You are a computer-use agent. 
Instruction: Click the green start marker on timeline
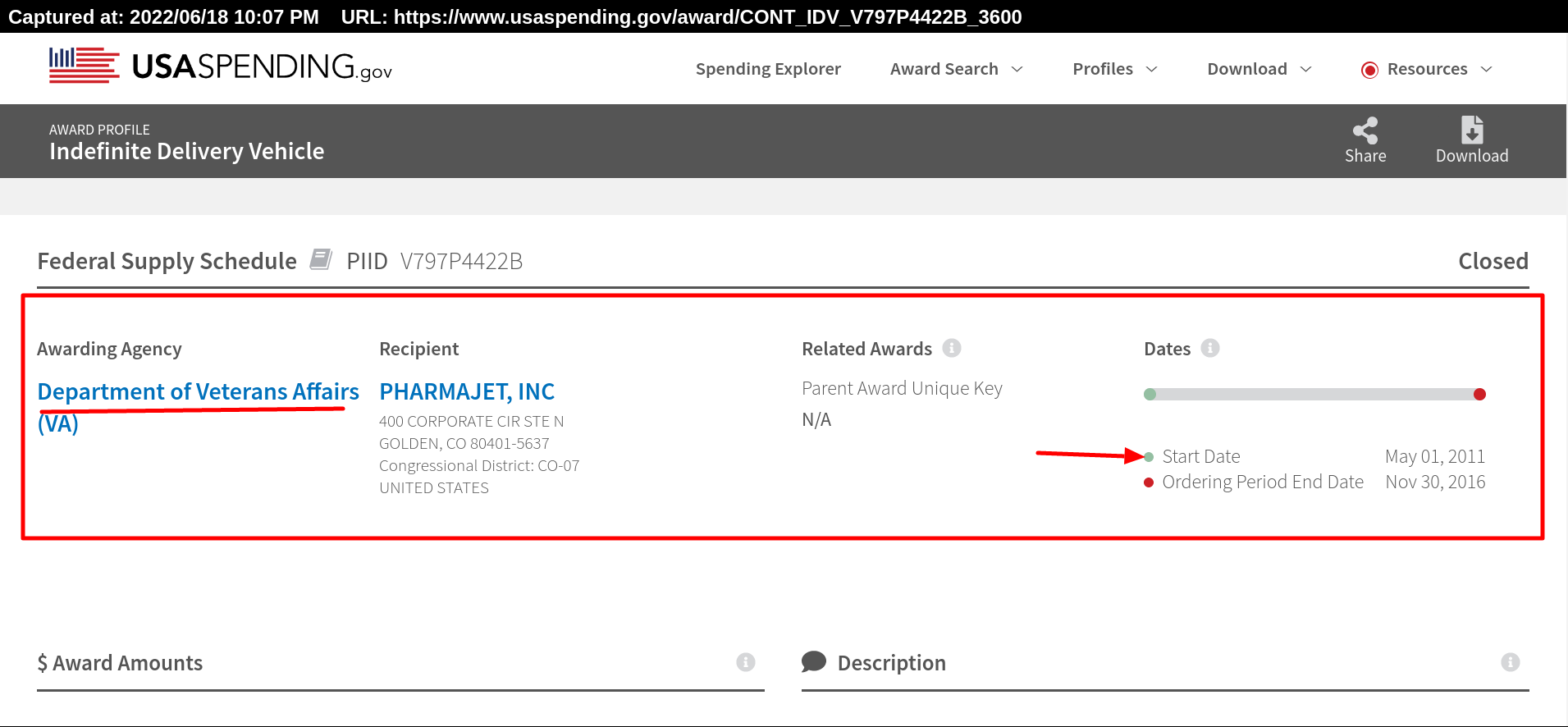[x=1150, y=395]
